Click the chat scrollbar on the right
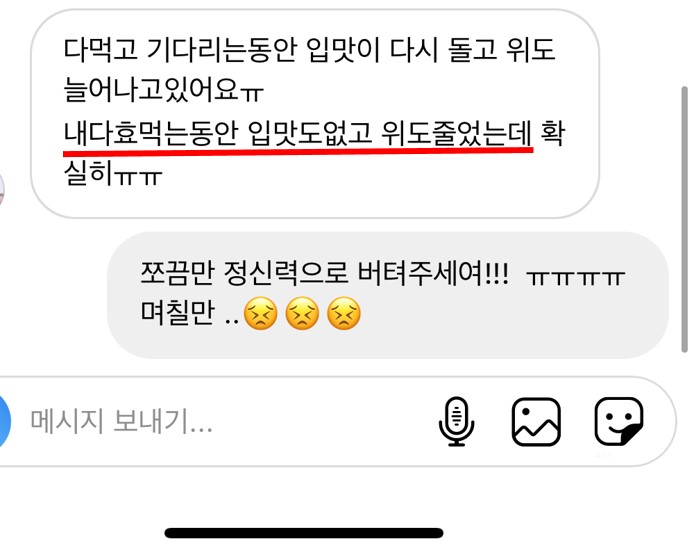Viewport: 694px width, 555px height. 685,220
